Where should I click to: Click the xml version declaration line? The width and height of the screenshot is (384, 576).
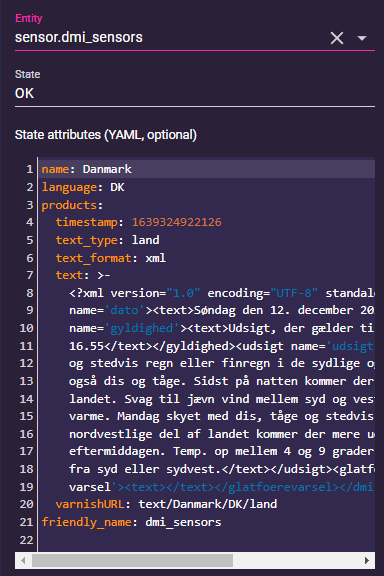click(207, 293)
